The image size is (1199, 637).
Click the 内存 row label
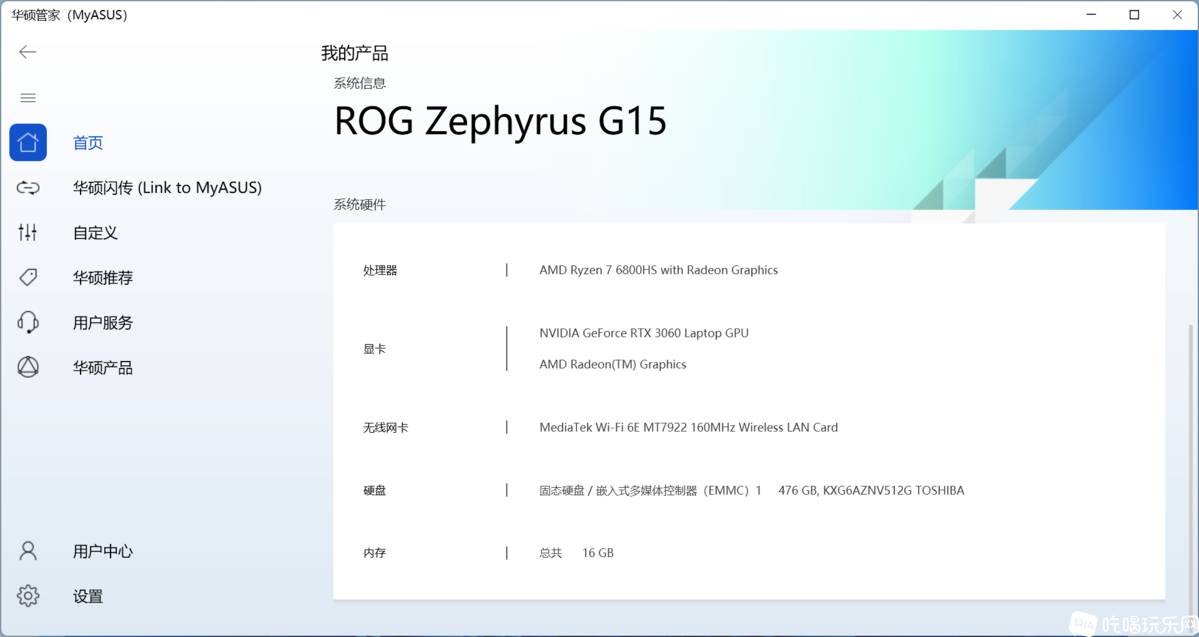click(x=375, y=553)
